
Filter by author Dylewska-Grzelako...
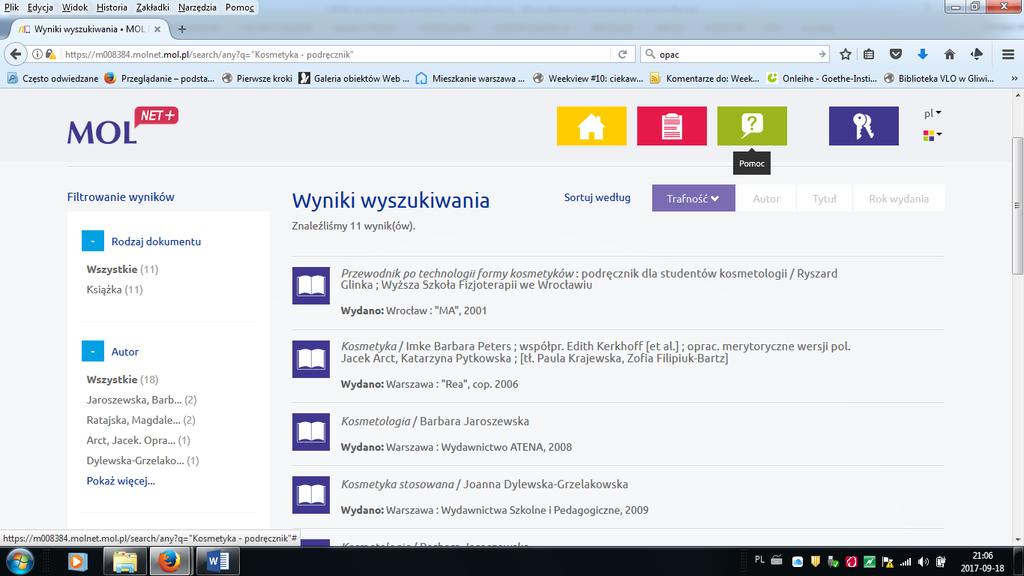[142, 460]
